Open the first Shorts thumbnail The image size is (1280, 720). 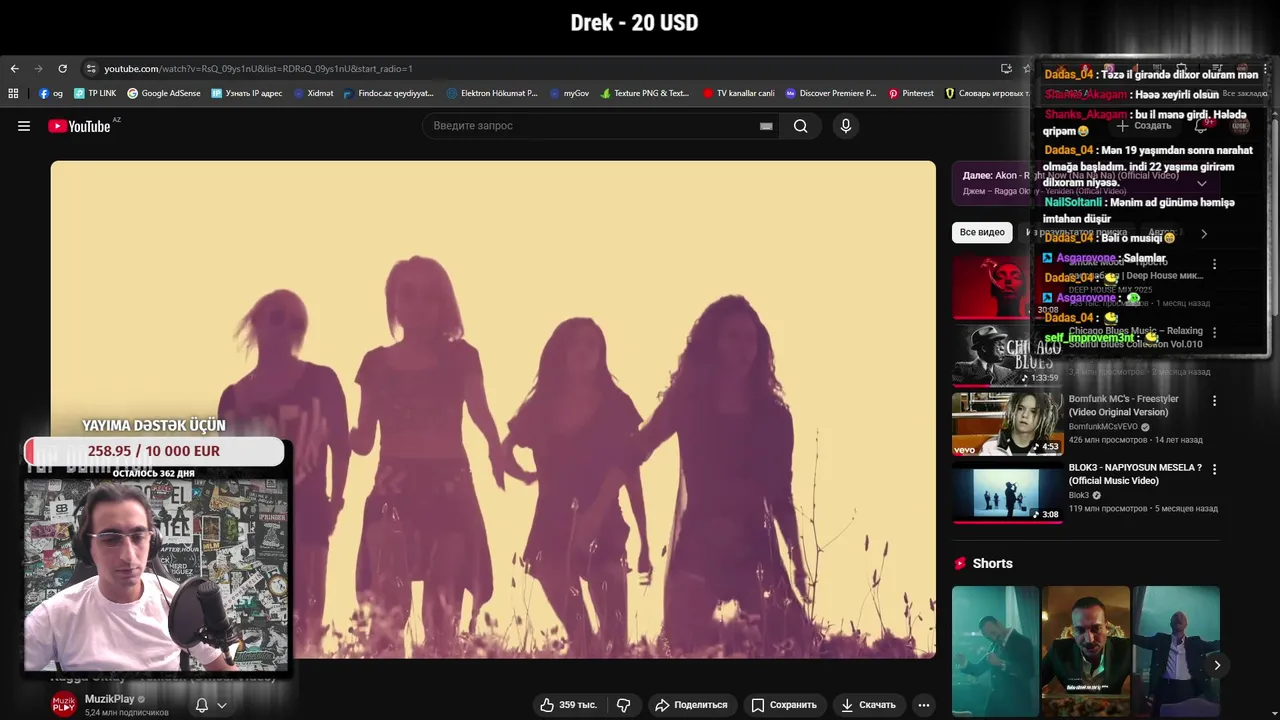coord(995,651)
